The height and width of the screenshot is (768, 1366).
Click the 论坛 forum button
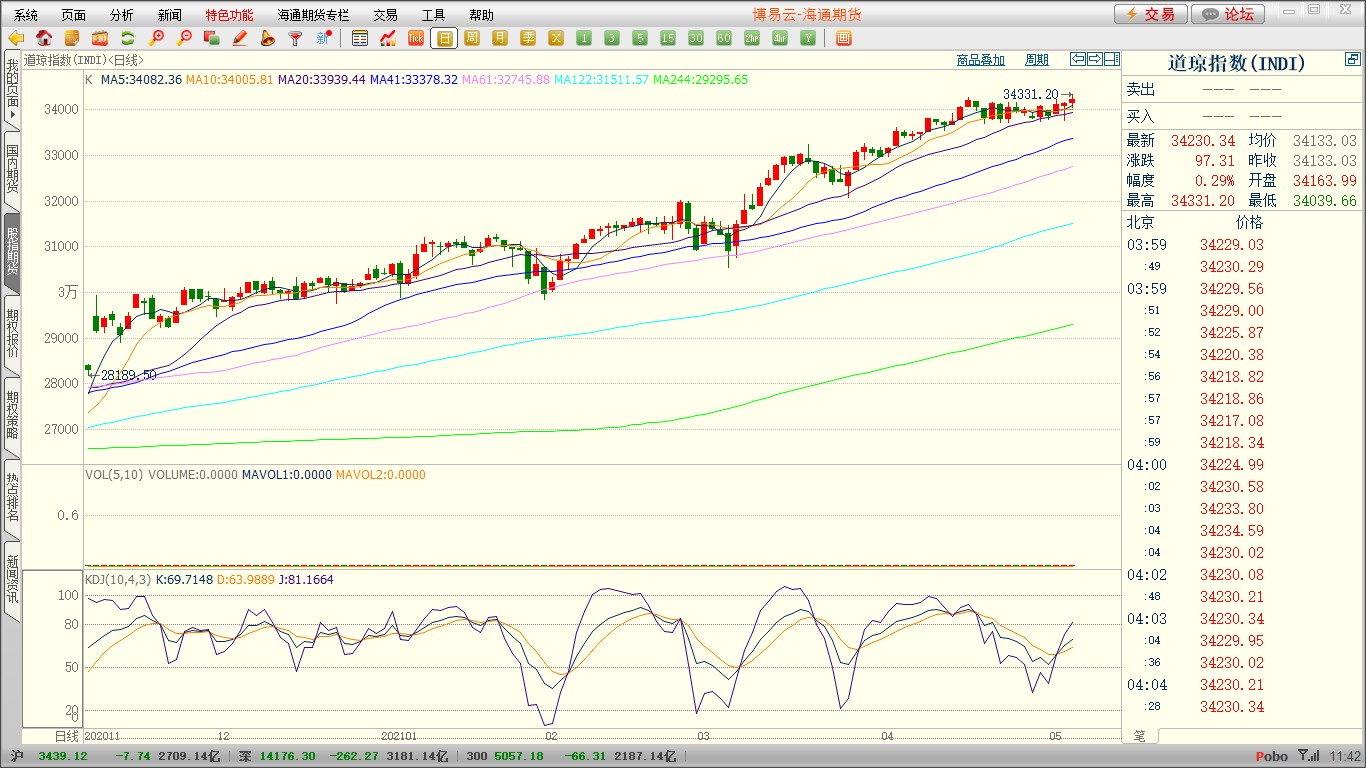click(1229, 14)
